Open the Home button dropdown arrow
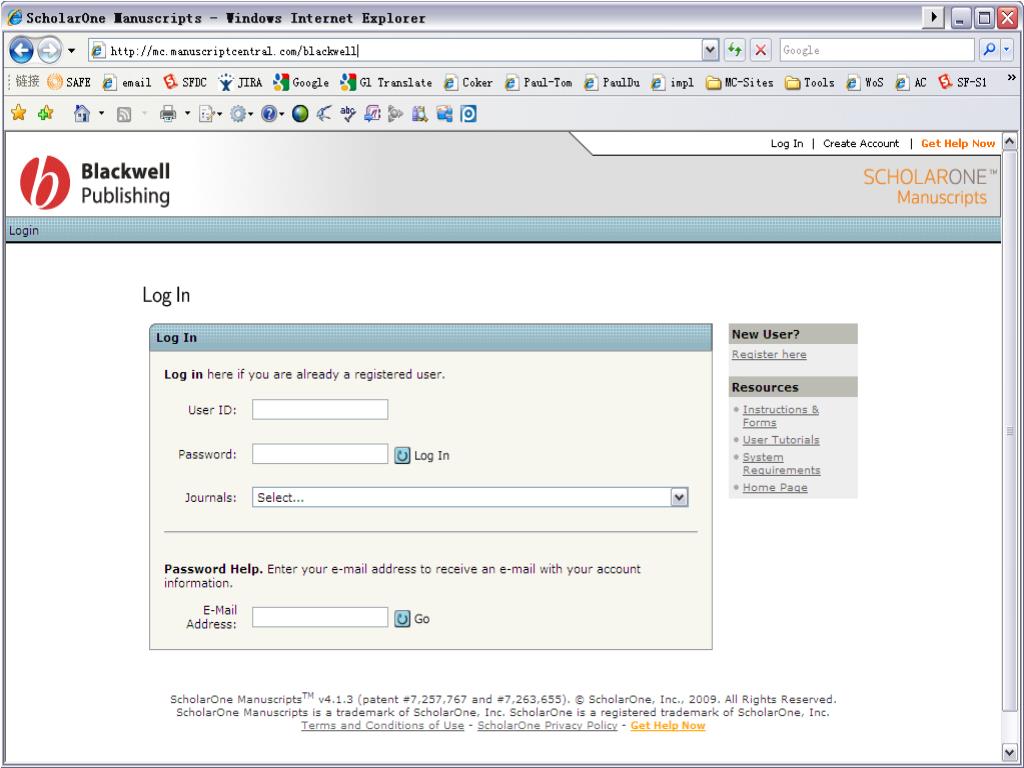 pyautogui.click(x=101, y=114)
